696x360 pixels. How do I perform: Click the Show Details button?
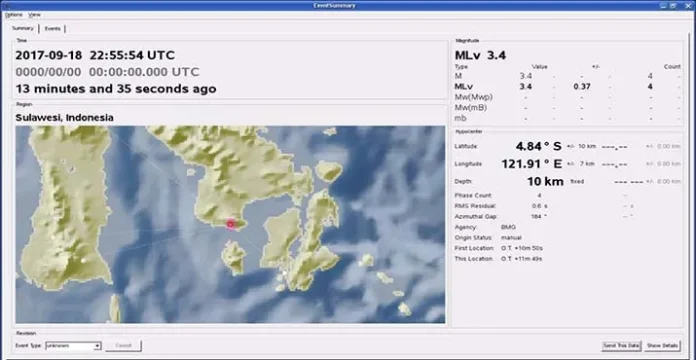662,345
